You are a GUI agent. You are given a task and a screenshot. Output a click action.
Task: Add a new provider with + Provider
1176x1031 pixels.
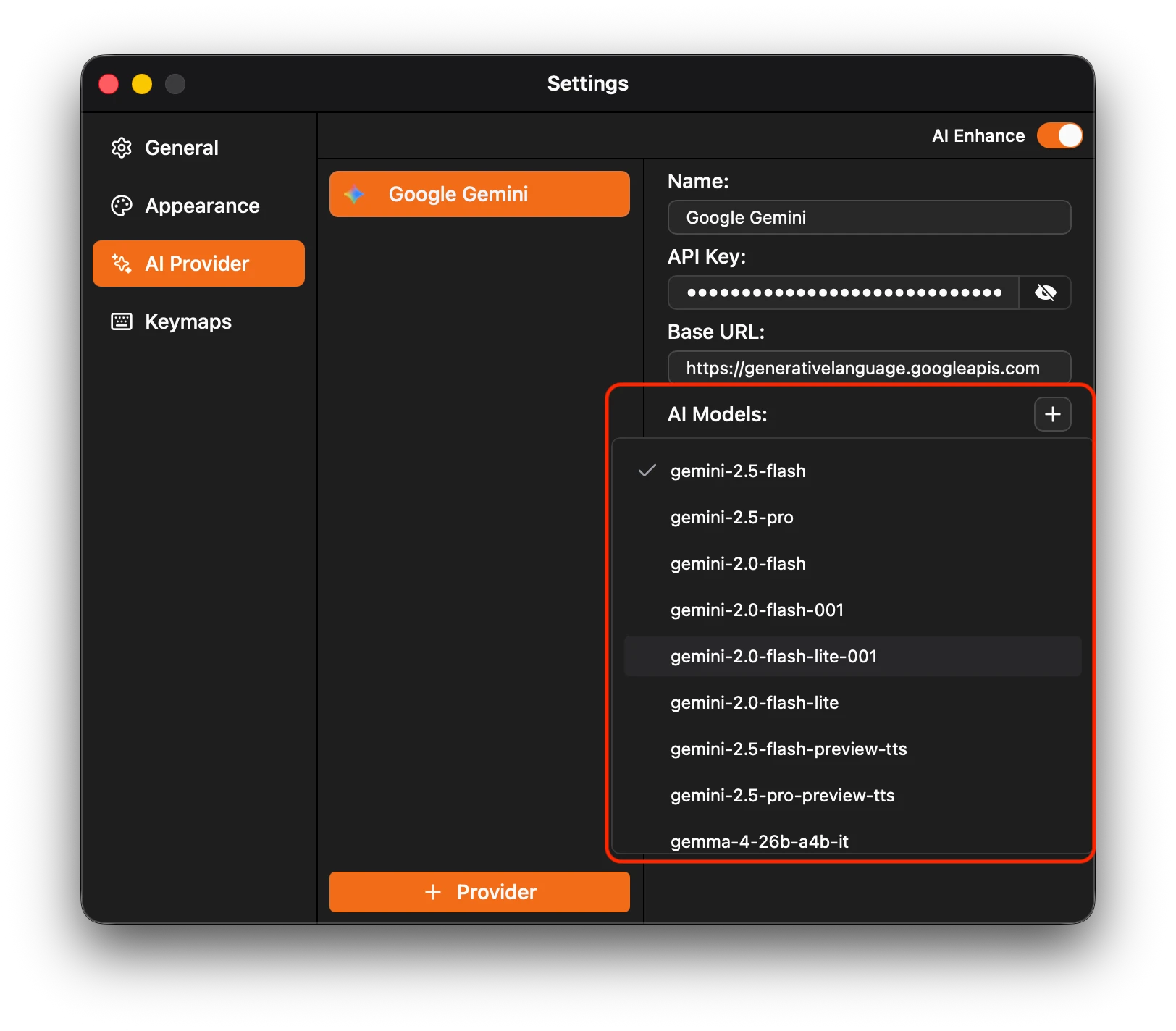[x=479, y=892]
